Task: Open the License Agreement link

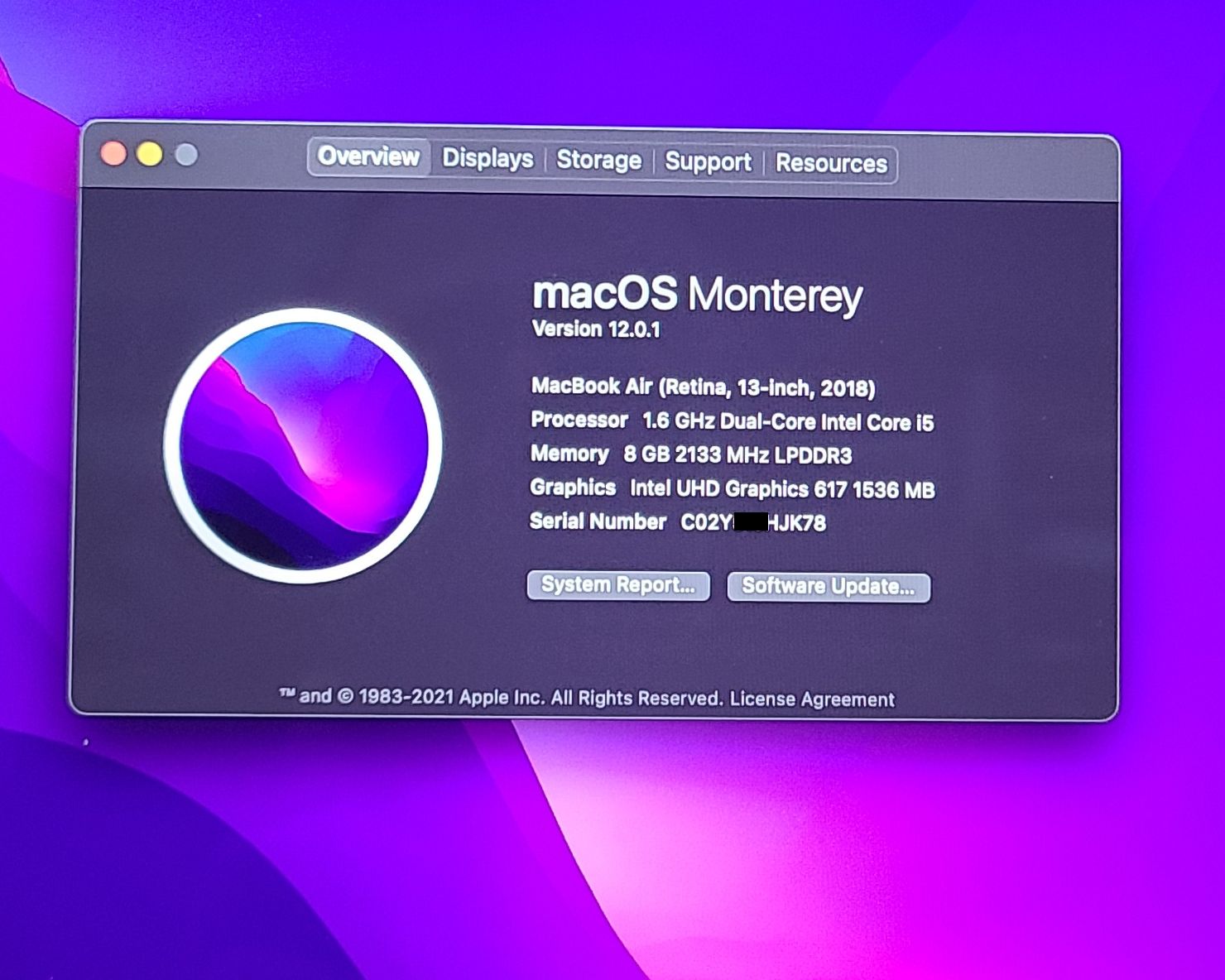Action: [x=812, y=699]
